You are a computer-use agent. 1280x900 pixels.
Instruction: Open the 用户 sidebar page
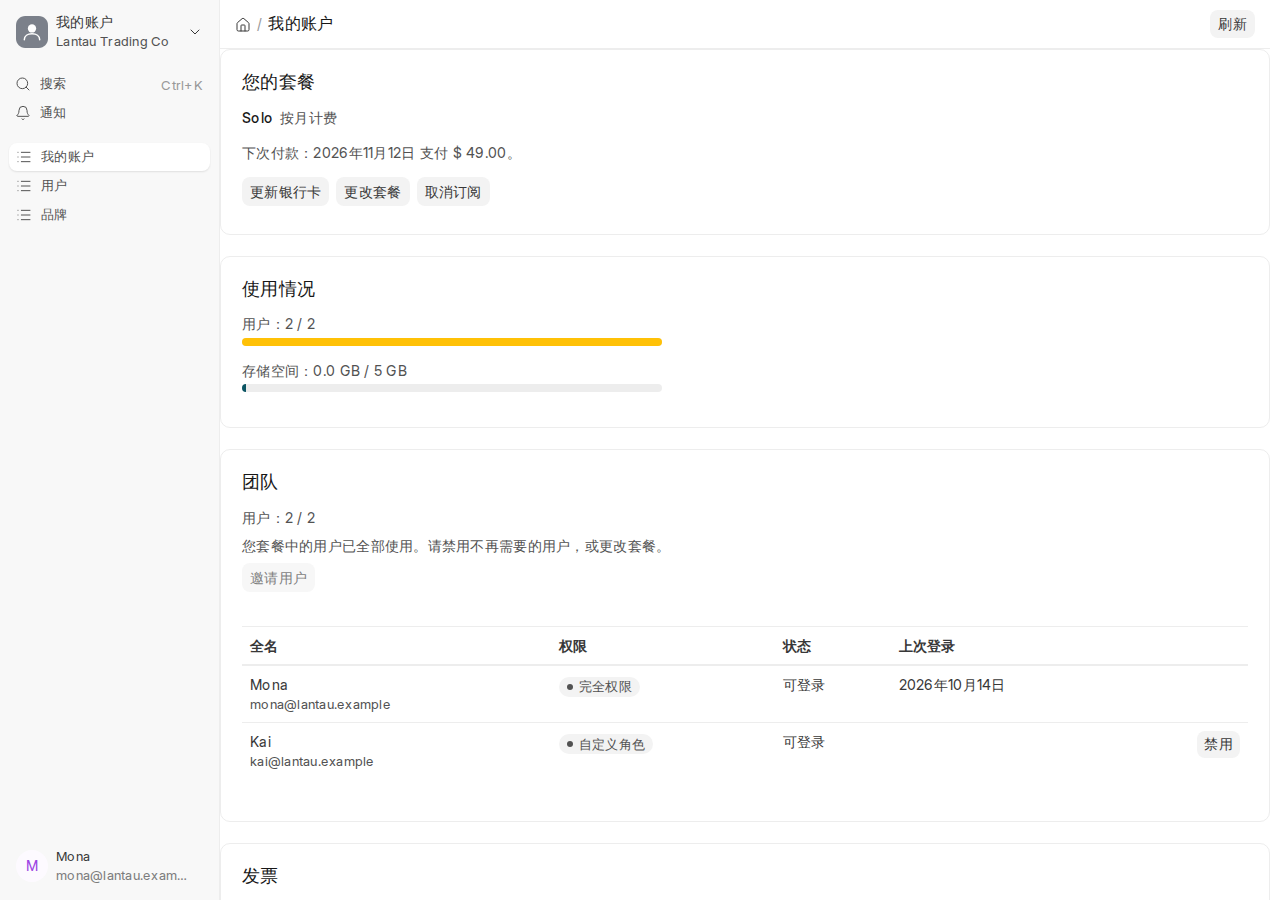click(110, 186)
